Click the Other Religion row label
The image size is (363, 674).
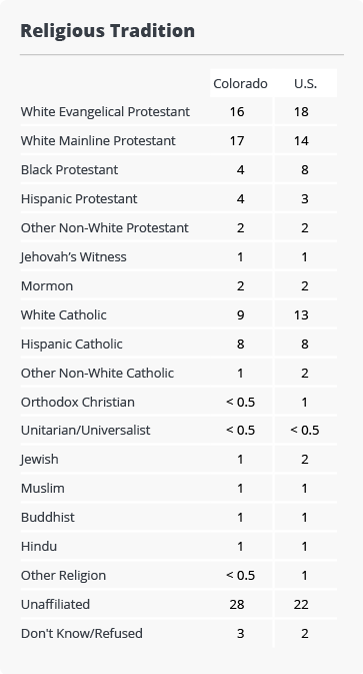coord(63,576)
